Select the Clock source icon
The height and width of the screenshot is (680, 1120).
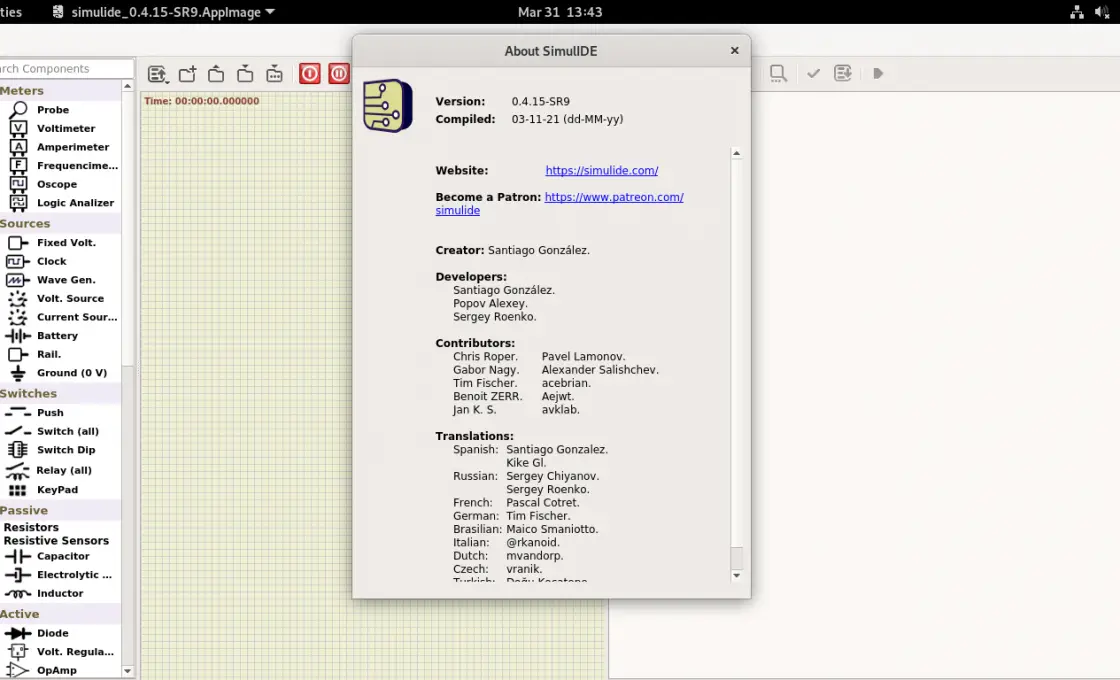tap(18, 261)
